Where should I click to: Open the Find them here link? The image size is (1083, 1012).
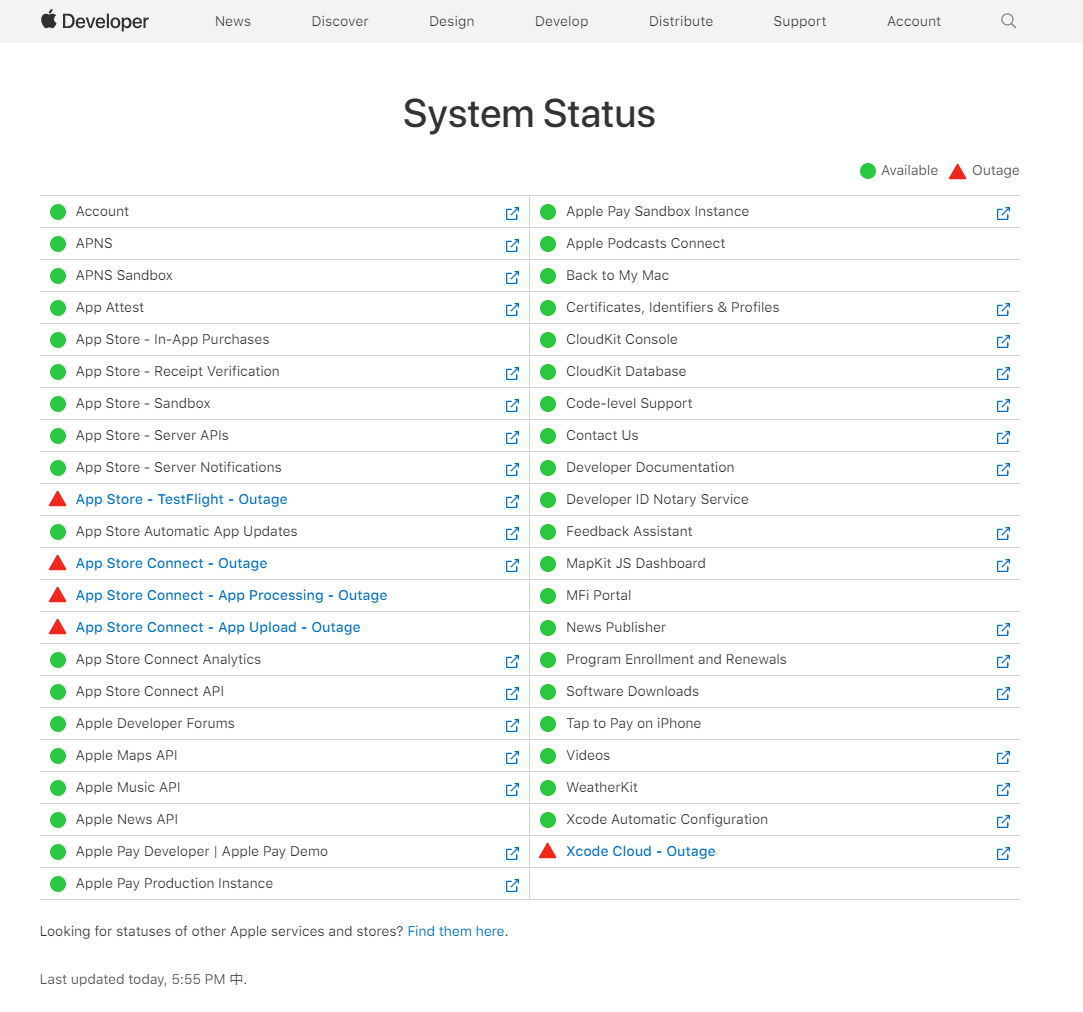(x=455, y=931)
